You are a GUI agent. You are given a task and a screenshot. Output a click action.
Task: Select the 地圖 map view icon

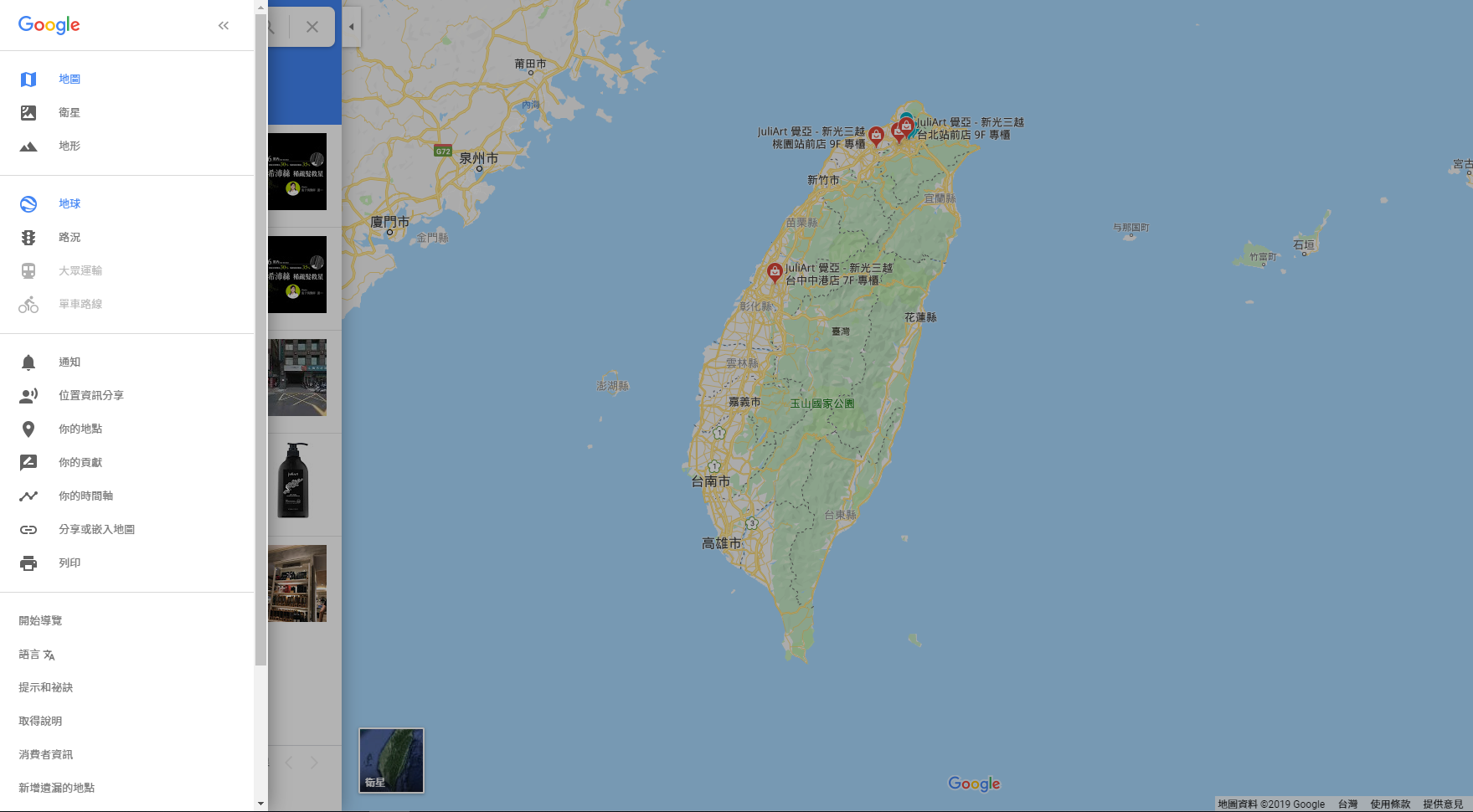click(28, 80)
